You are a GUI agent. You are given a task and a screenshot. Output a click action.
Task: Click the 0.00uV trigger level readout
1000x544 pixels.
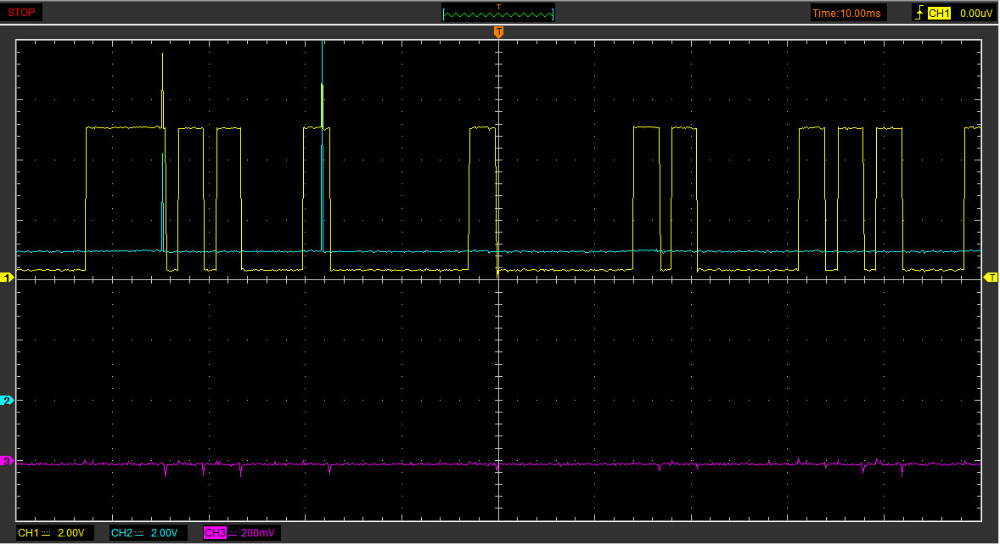coord(975,13)
